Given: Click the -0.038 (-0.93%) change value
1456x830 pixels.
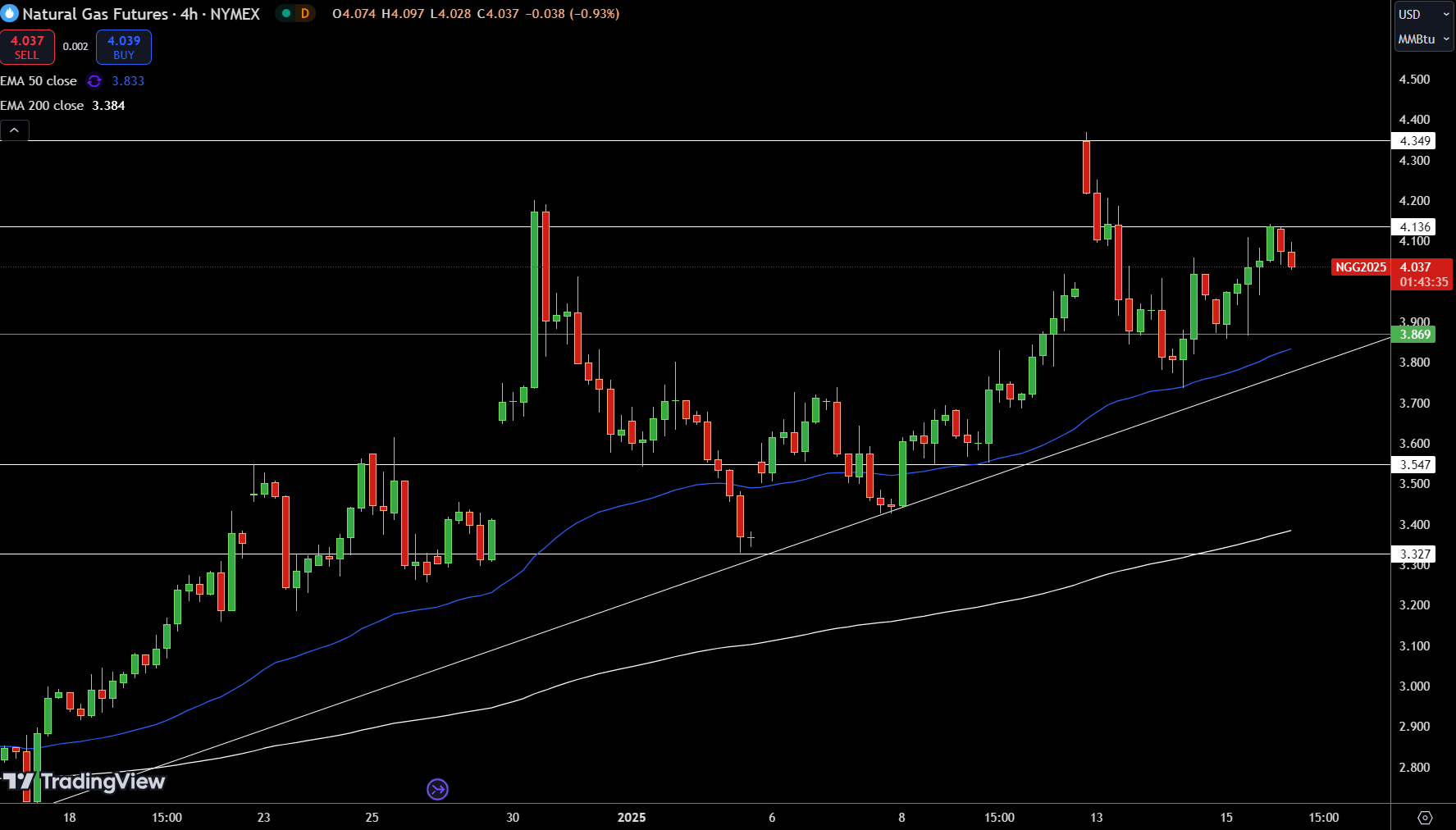Looking at the screenshot, I should (573, 13).
